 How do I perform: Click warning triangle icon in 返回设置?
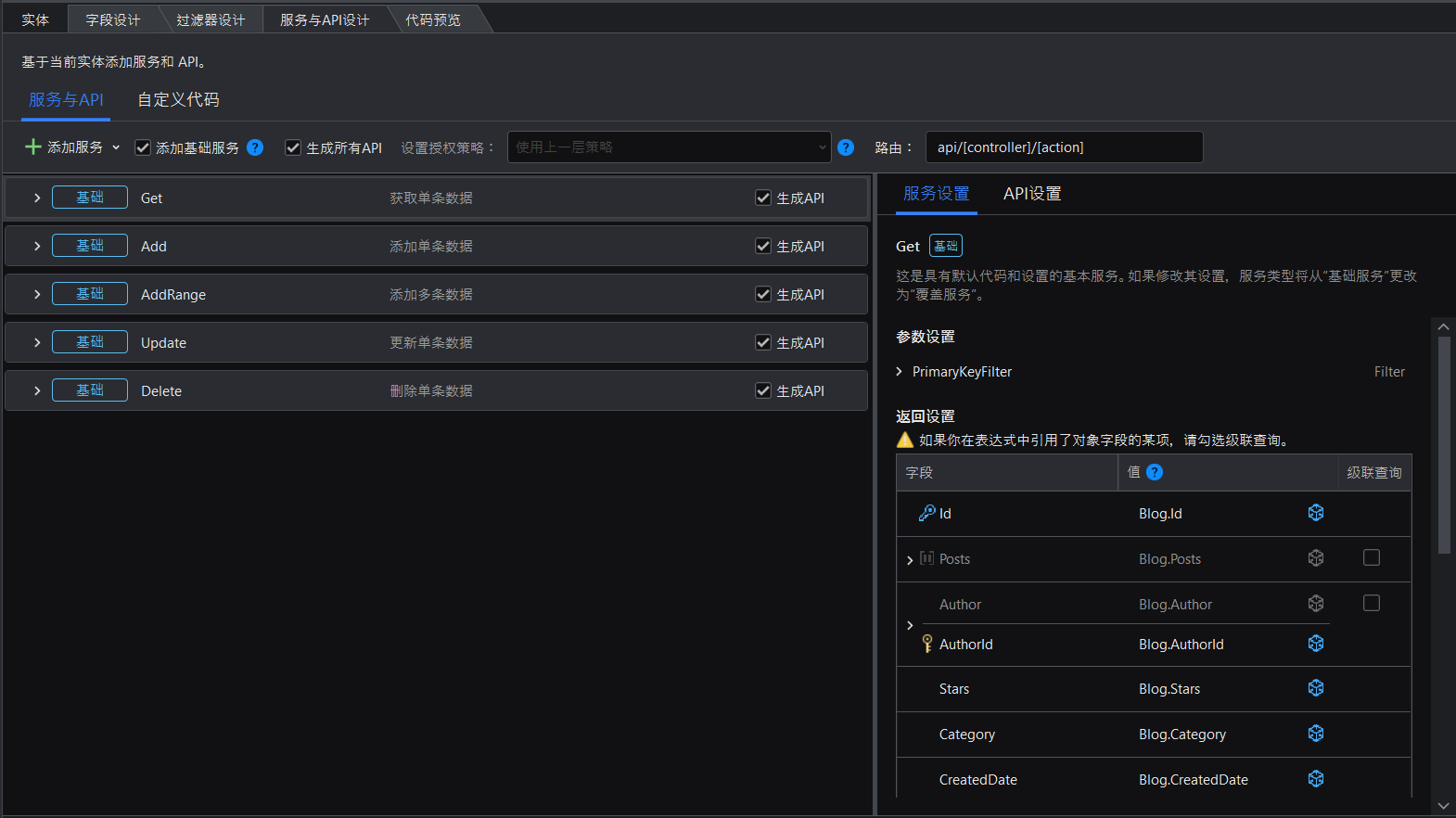tap(905, 440)
